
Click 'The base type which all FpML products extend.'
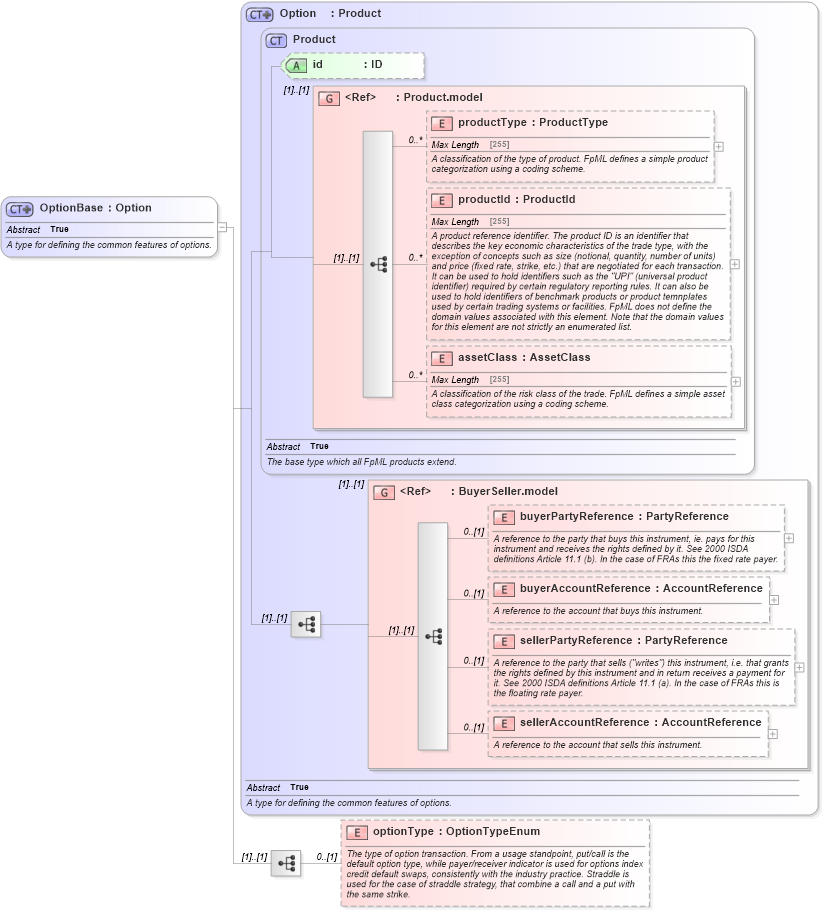pyautogui.click(x=361, y=462)
